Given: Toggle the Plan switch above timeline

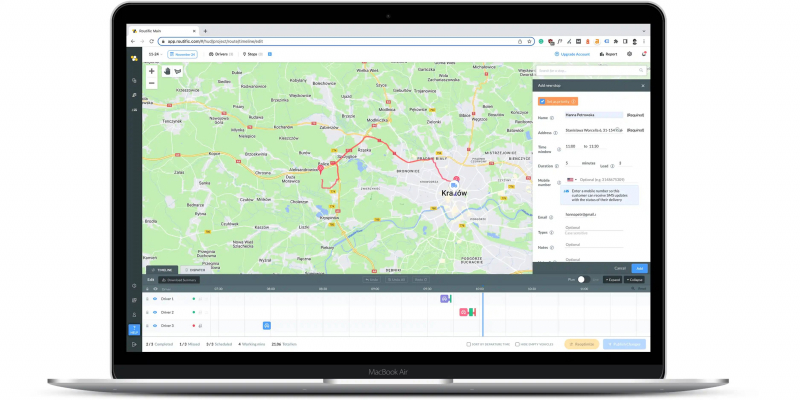Looking at the screenshot, I should point(582,280).
